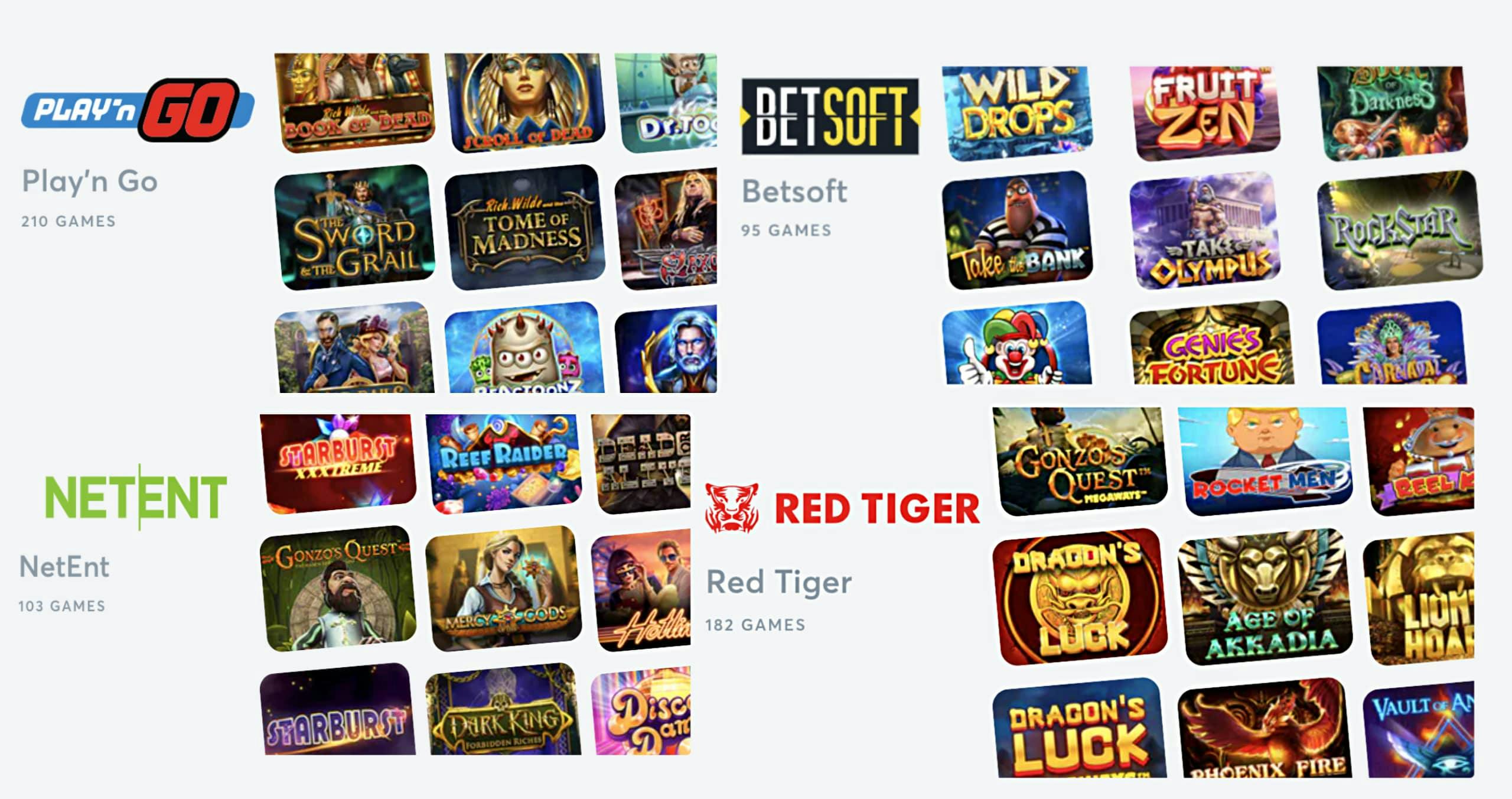
Task: Select Gonzo's Quest Megaways tile
Action: coord(1080,461)
